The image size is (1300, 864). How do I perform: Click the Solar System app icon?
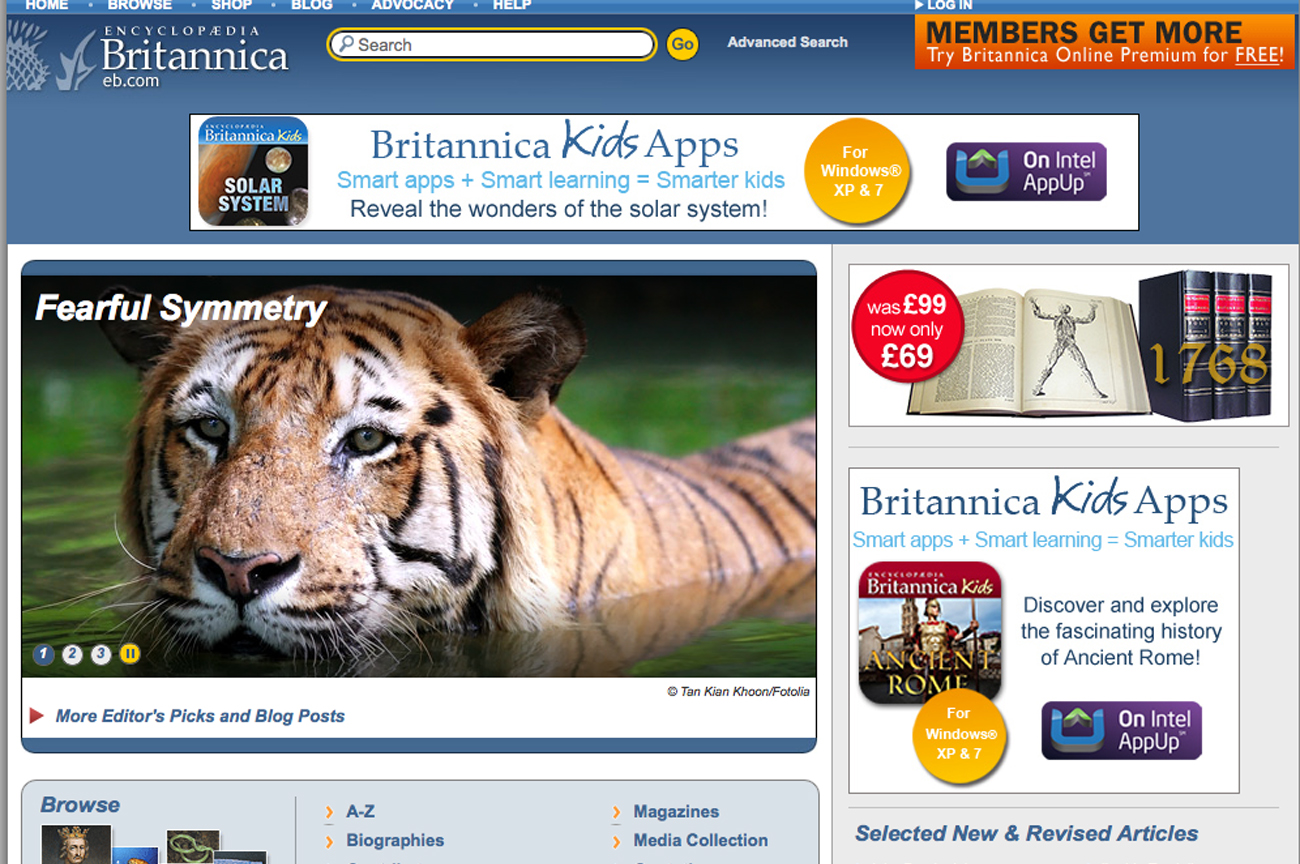coord(253,172)
